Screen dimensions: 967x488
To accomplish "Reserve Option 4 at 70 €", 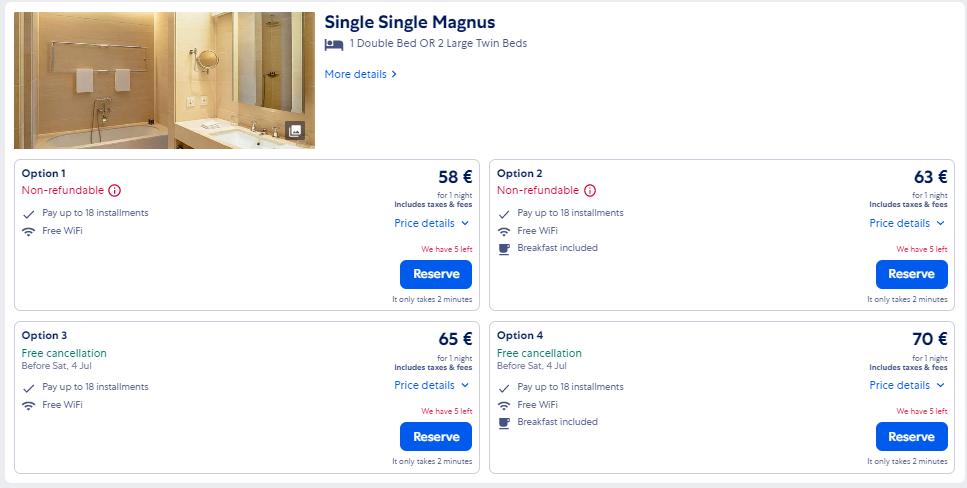I will pos(911,437).
